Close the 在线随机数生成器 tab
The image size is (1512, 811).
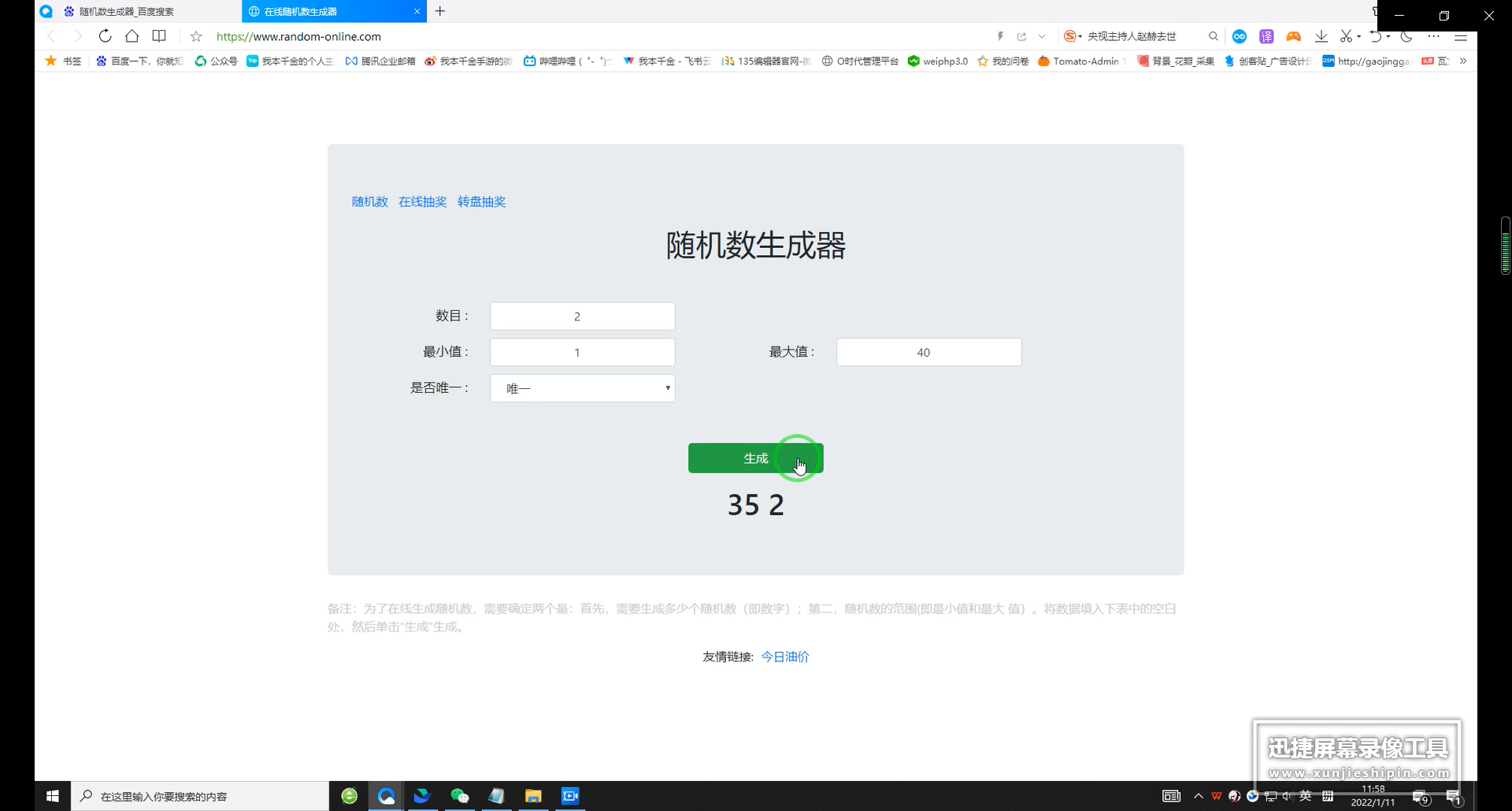tap(417, 11)
